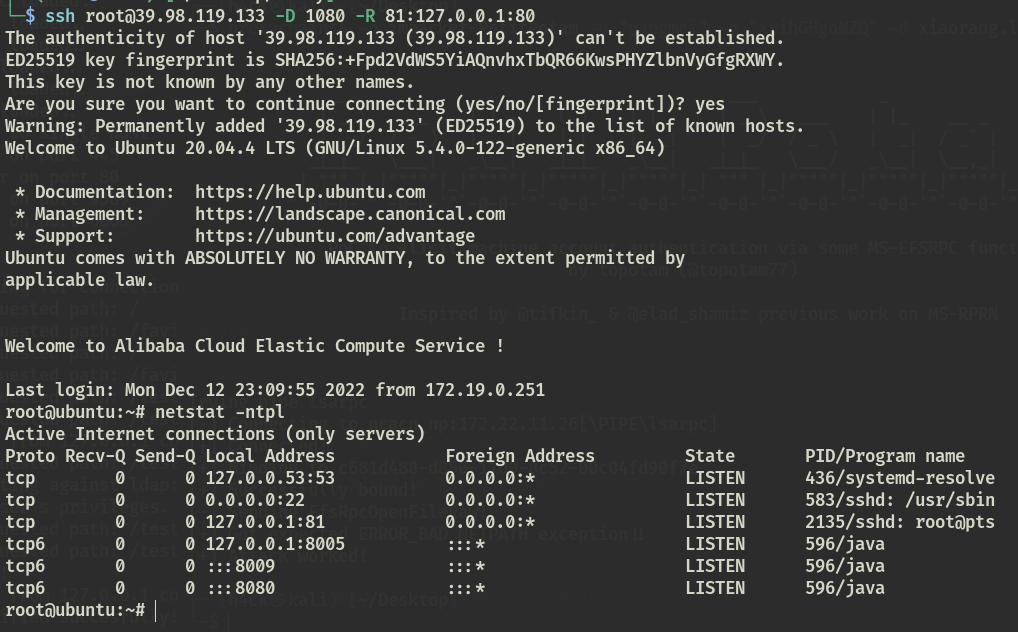This screenshot has height=632, width=1018.
Task: Click the Last login IP 172.19.0.251
Action: 485,390
